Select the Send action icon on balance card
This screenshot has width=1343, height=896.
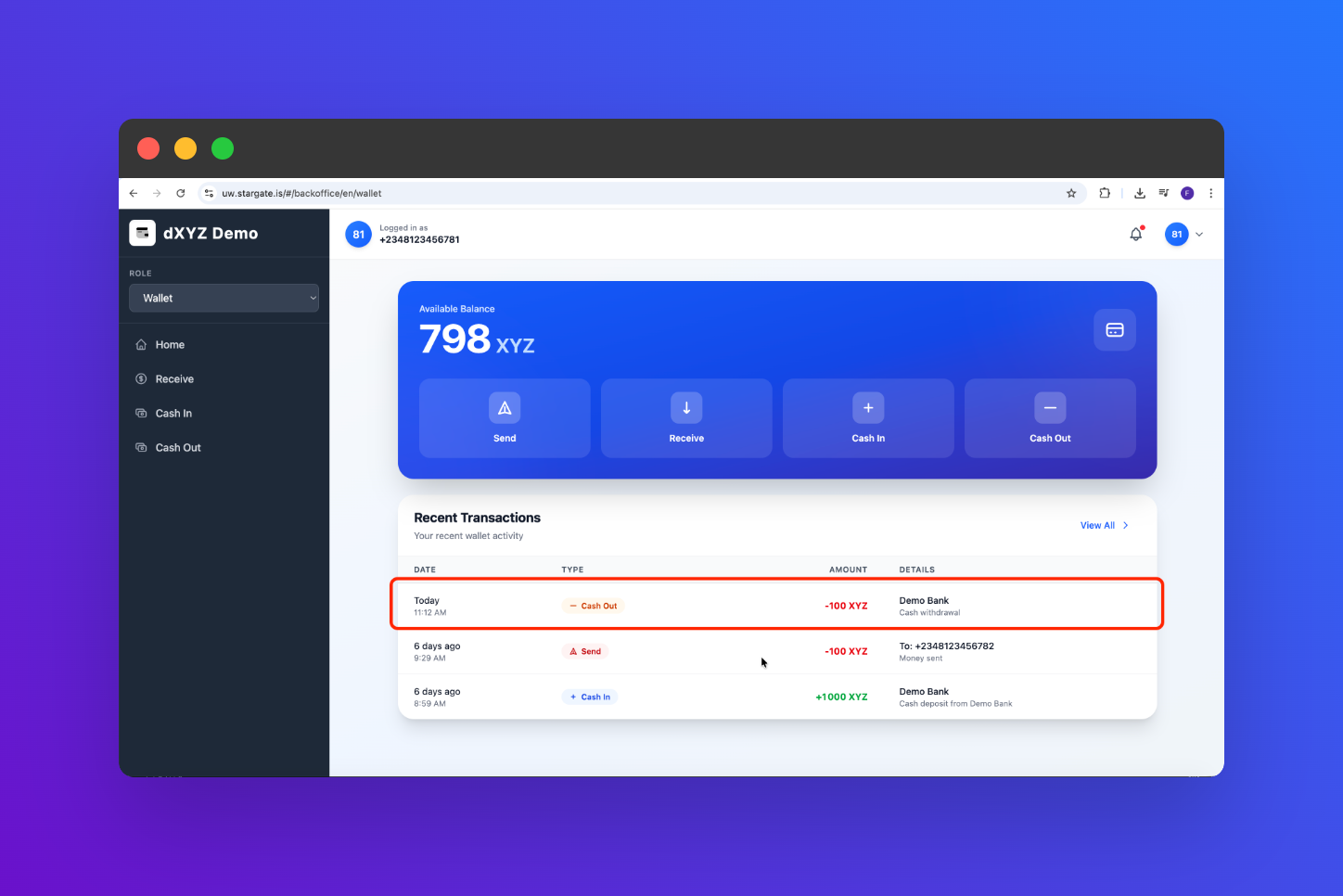(504, 407)
